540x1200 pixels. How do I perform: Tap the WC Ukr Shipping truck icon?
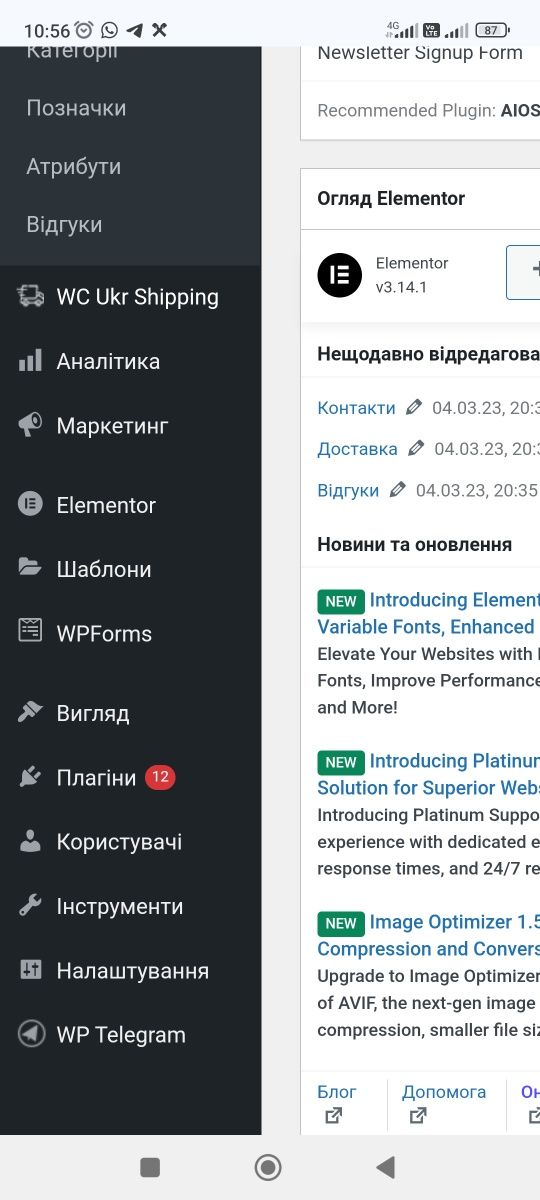click(31, 296)
